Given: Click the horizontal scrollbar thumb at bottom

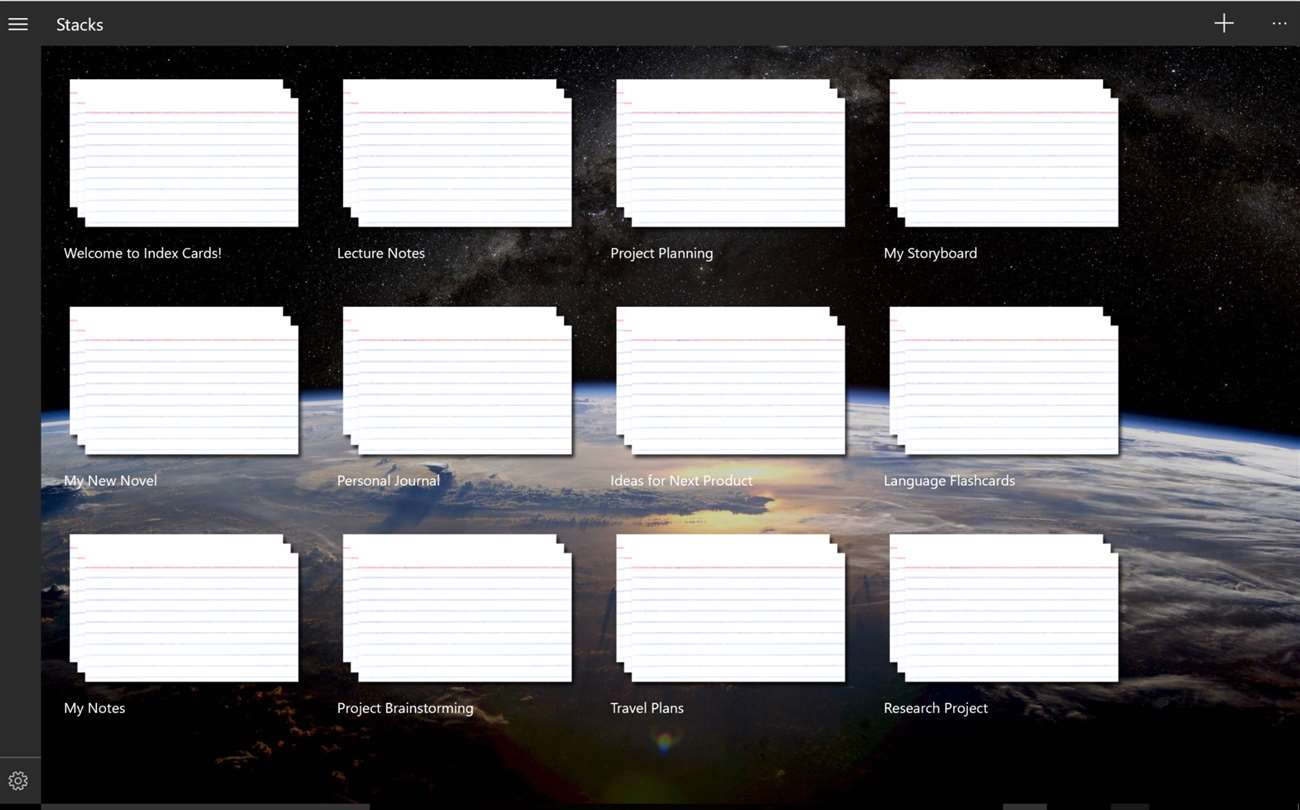Looking at the screenshot, I should (205, 806).
